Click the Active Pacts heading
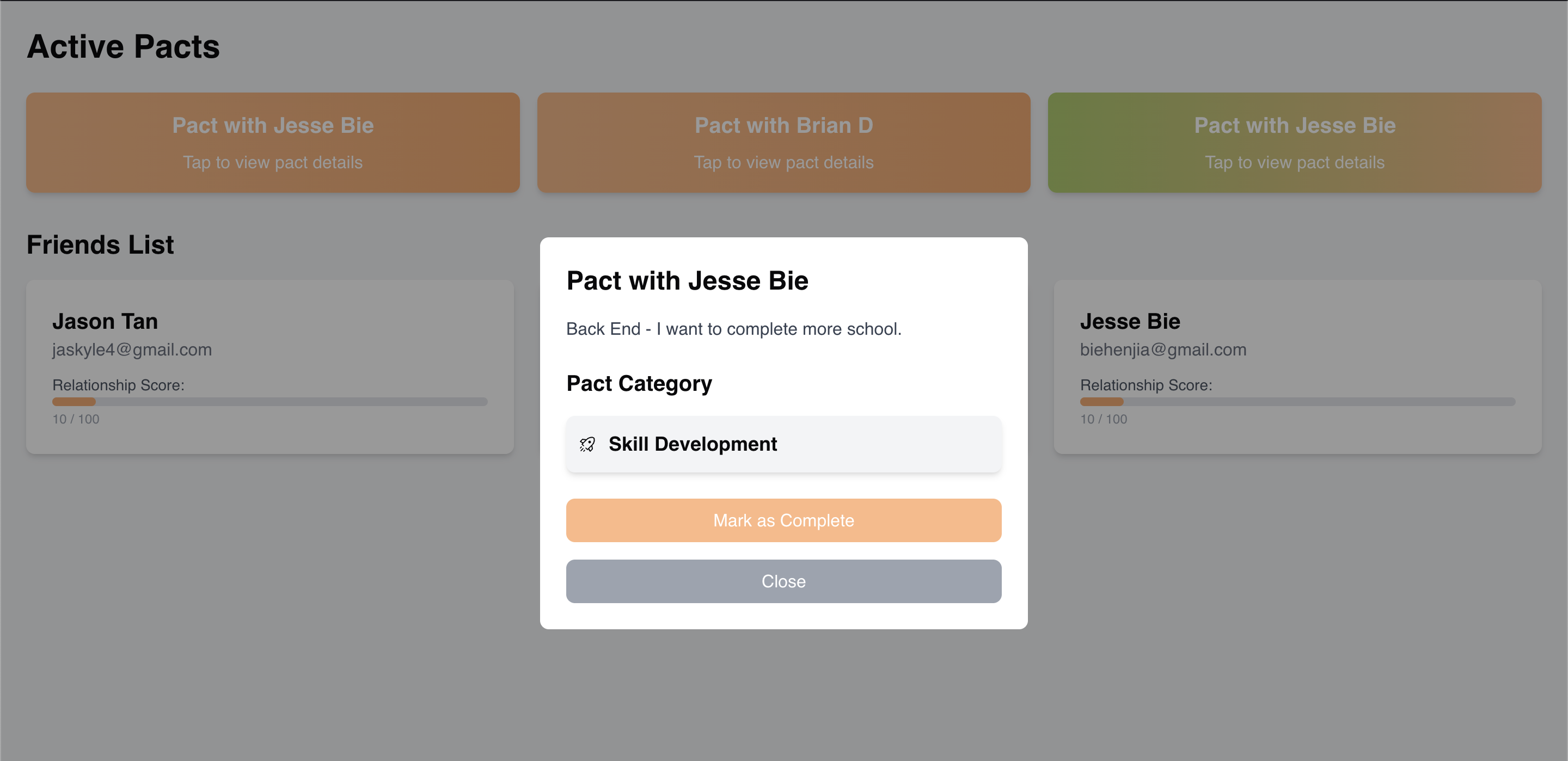This screenshot has width=1568, height=761. (x=123, y=47)
